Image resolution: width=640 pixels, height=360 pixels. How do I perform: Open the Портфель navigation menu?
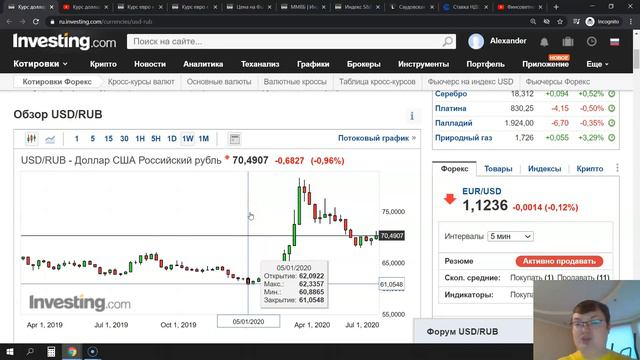[485, 64]
